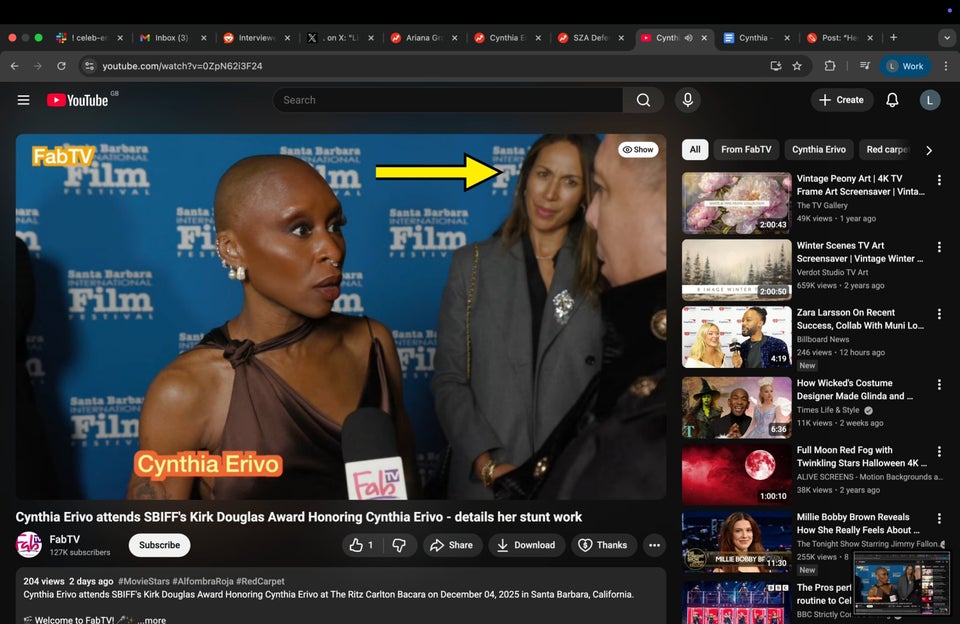Show the hidden video overlay via Show toggle

point(638,149)
